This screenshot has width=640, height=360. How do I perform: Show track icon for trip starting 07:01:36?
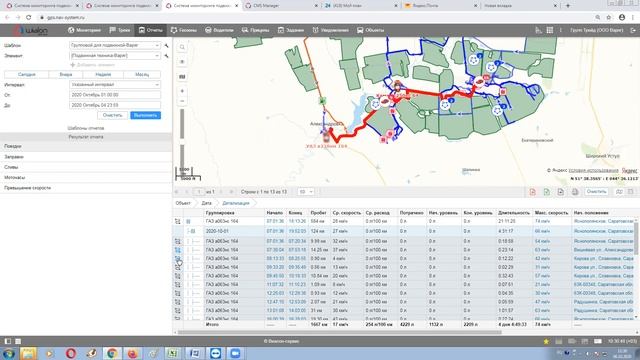point(178,241)
